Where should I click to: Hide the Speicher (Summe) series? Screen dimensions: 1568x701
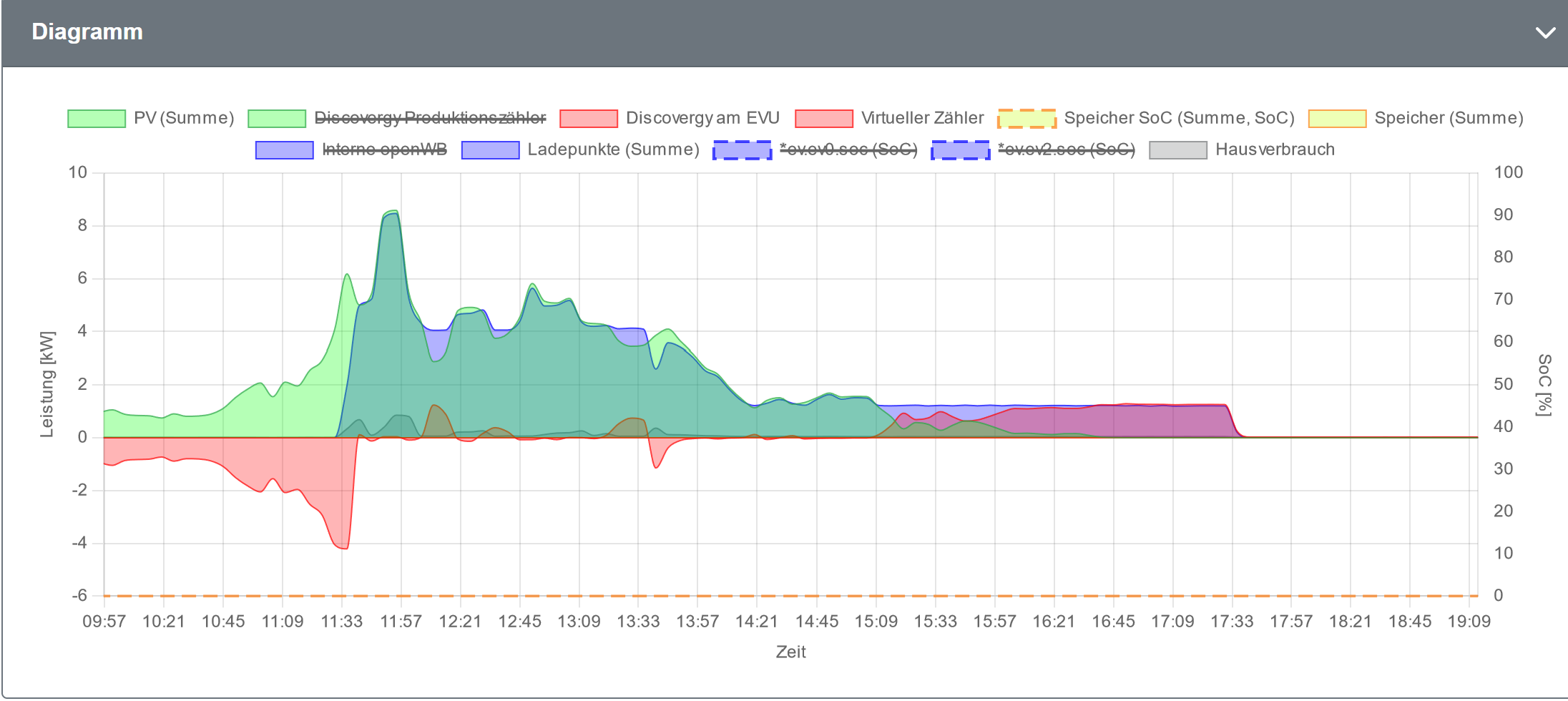click(x=1449, y=118)
